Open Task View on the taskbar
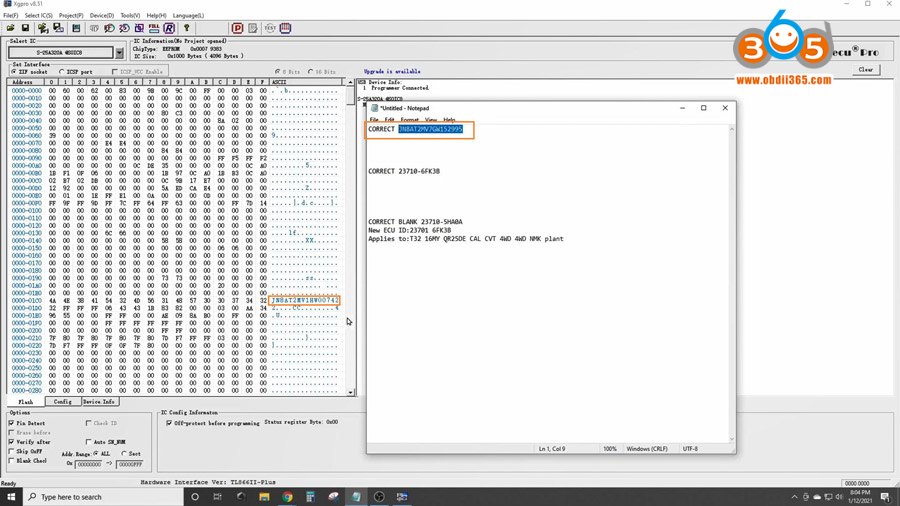 coord(218,497)
